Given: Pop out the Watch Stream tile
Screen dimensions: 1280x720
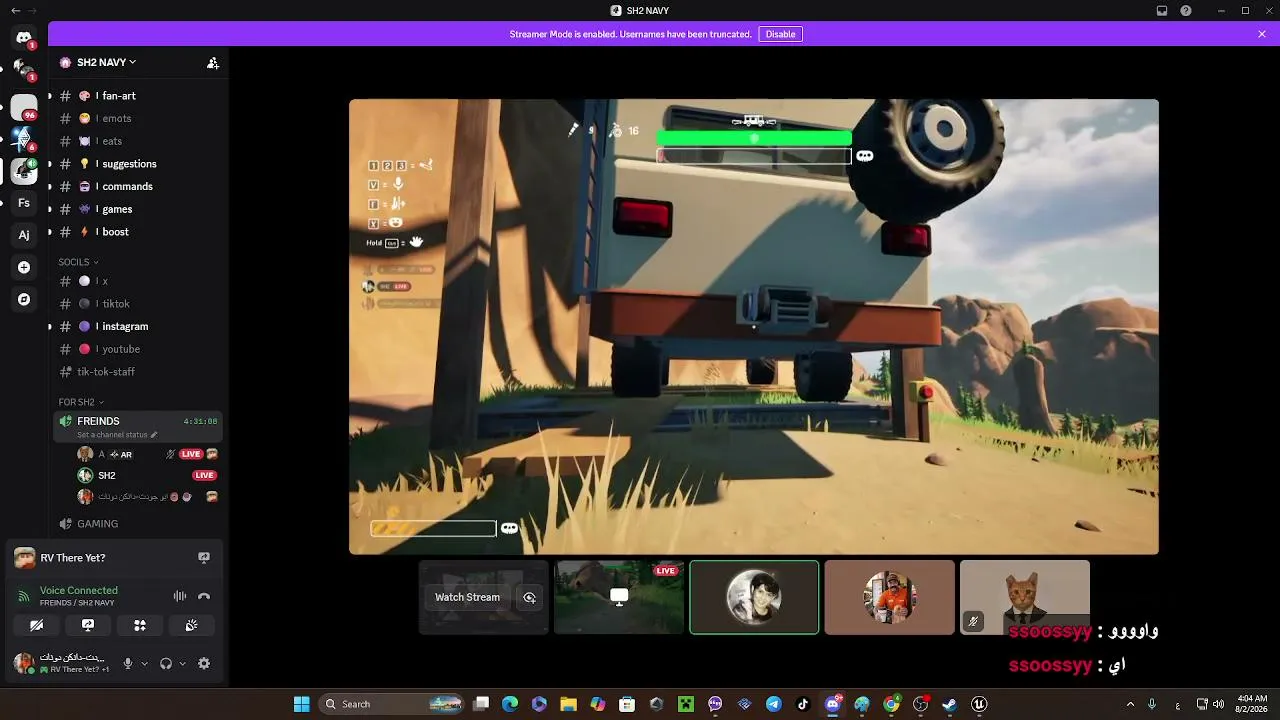Looking at the screenshot, I should (x=530, y=597).
